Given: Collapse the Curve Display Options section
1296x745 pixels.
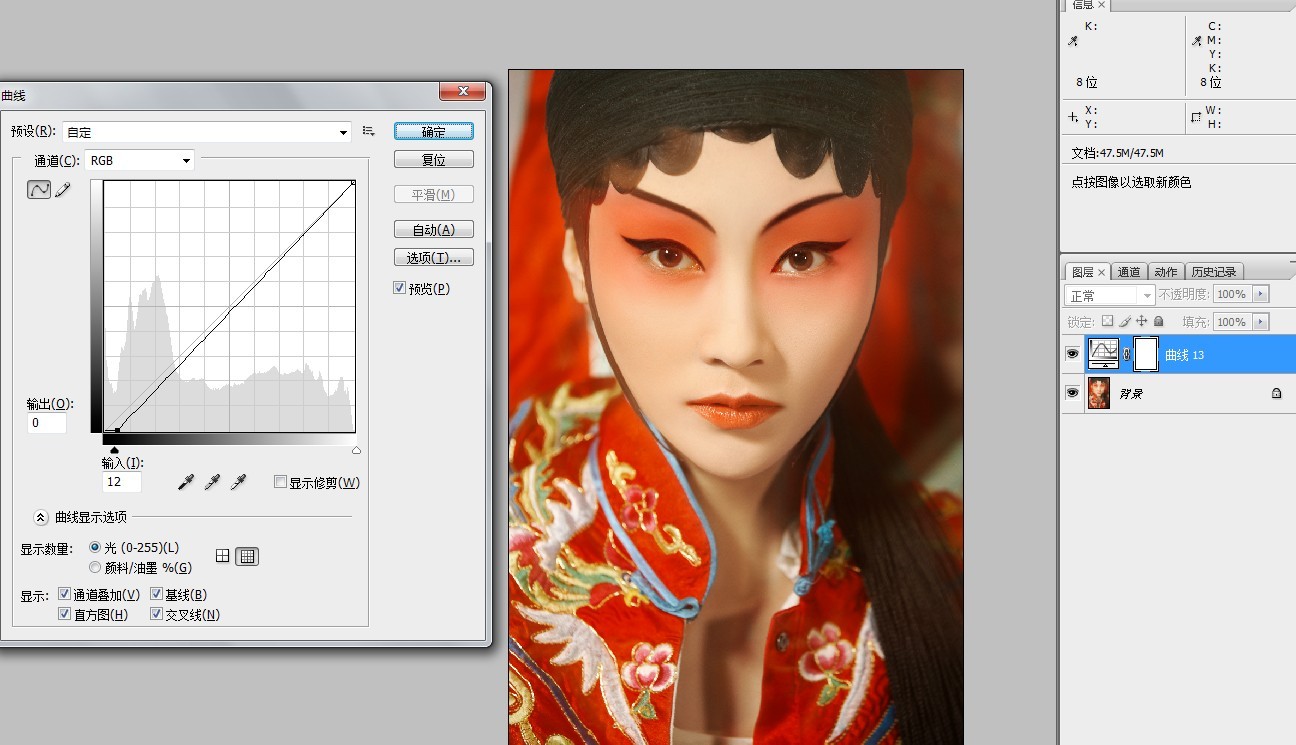Looking at the screenshot, I should pyautogui.click(x=41, y=517).
